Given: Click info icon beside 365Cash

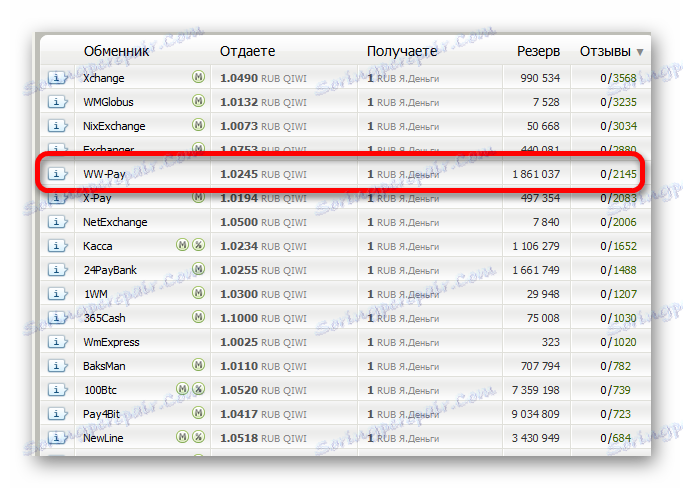Looking at the screenshot, I should [x=57, y=318].
